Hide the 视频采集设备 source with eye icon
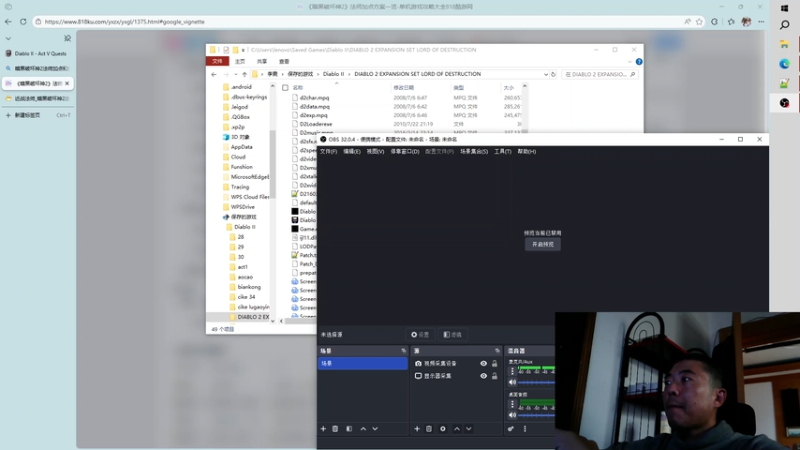The width and height of the screenshot is (800, 450). tap(483, 364)
